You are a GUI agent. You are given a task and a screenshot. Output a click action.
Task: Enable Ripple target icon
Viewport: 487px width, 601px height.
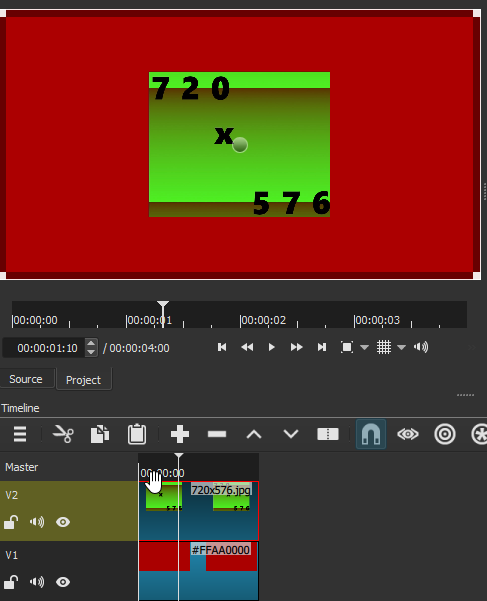[445, 434]
